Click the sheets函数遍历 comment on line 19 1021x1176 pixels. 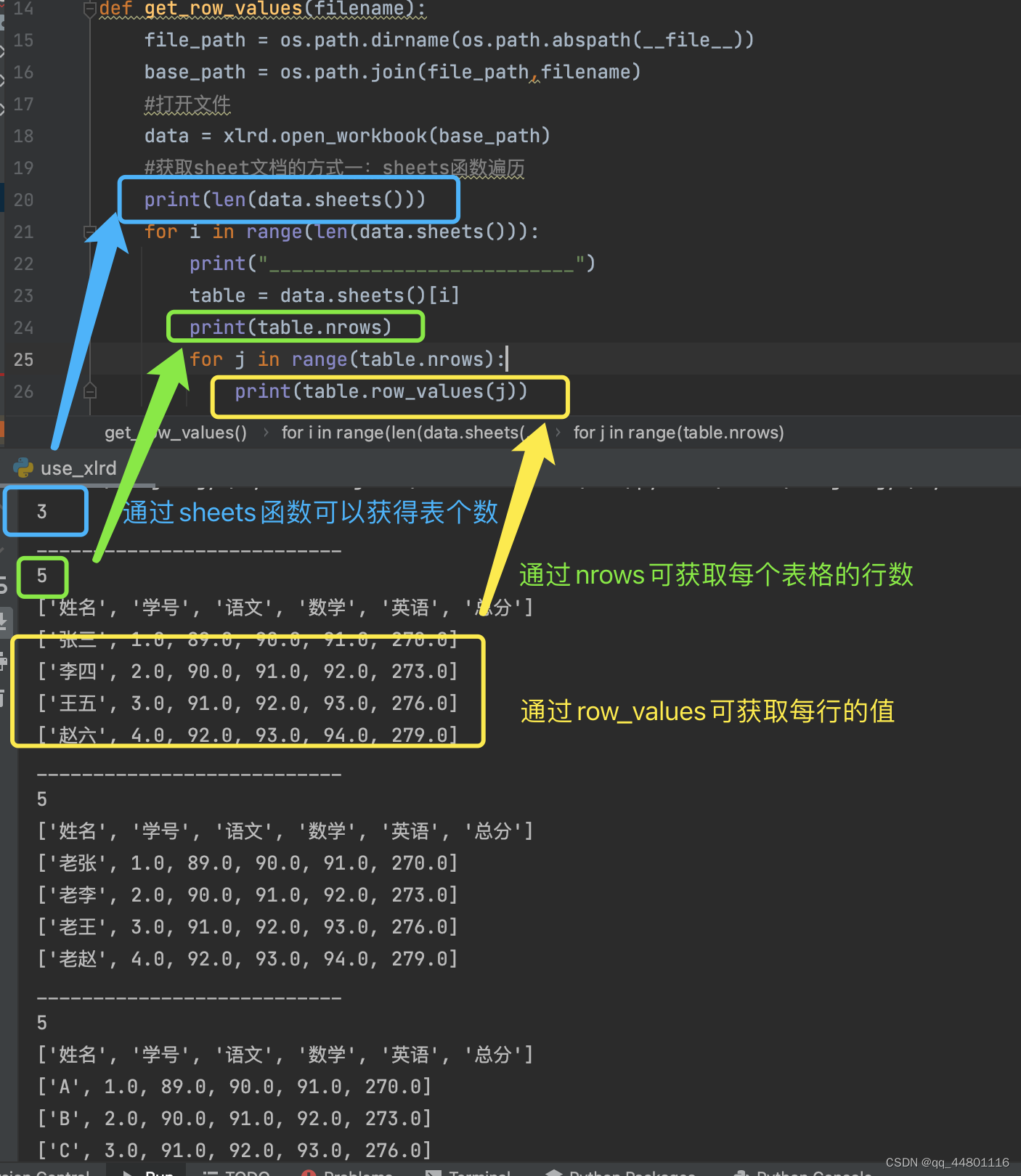(334, 168)
